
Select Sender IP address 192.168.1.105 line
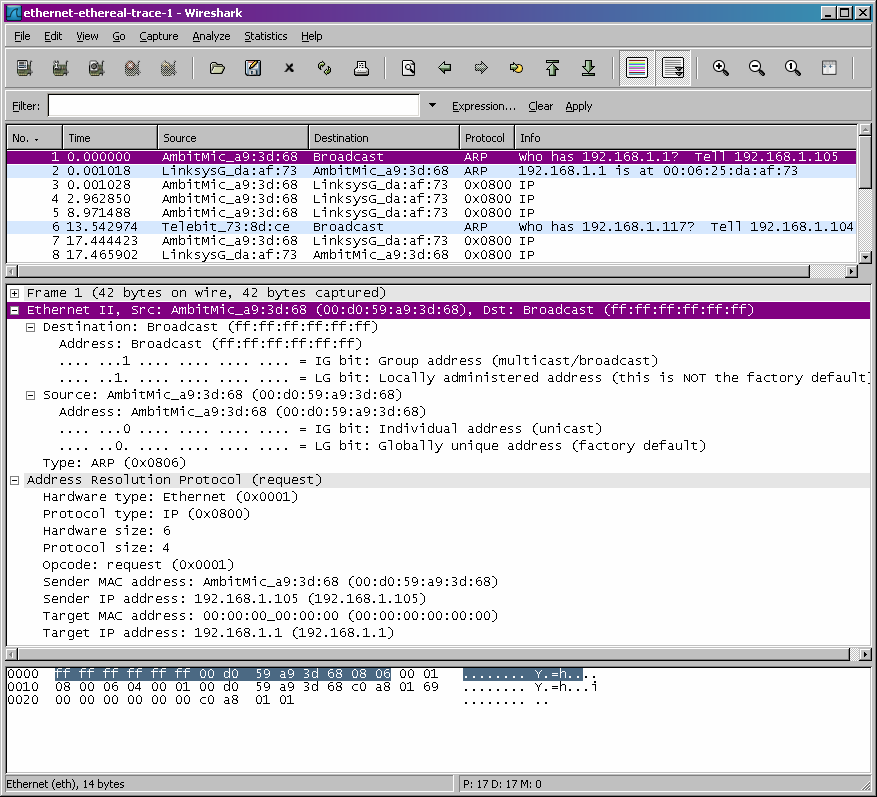click(x=234, y=599)
